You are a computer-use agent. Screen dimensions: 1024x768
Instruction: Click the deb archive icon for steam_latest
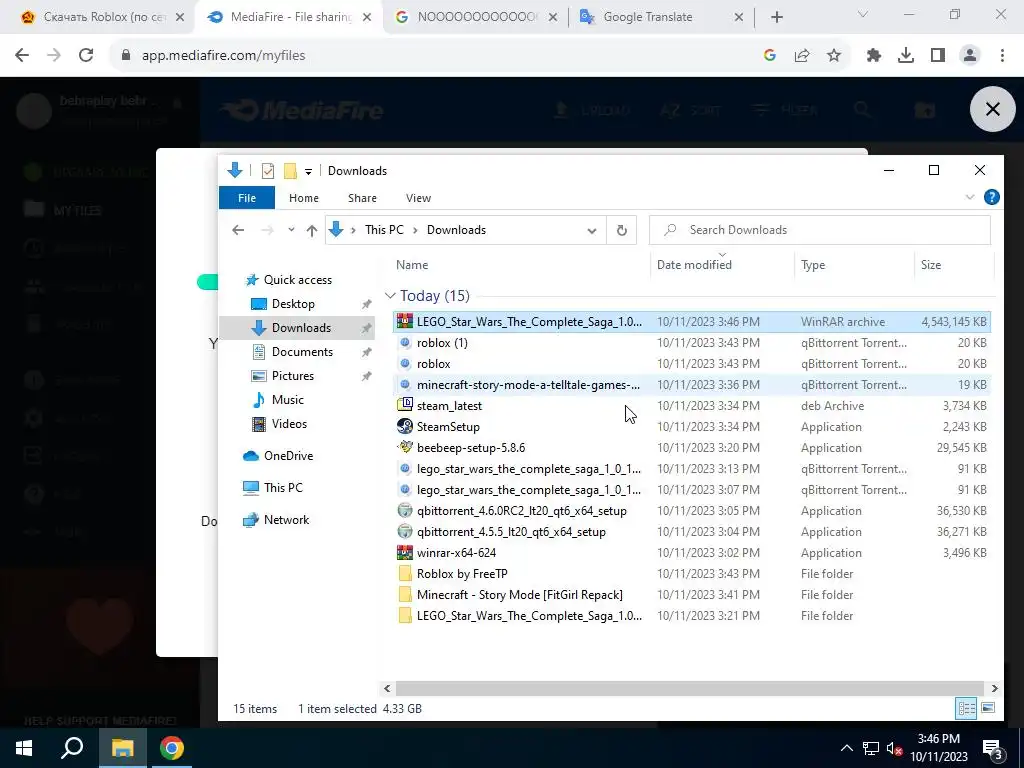[x=405, y=405]
